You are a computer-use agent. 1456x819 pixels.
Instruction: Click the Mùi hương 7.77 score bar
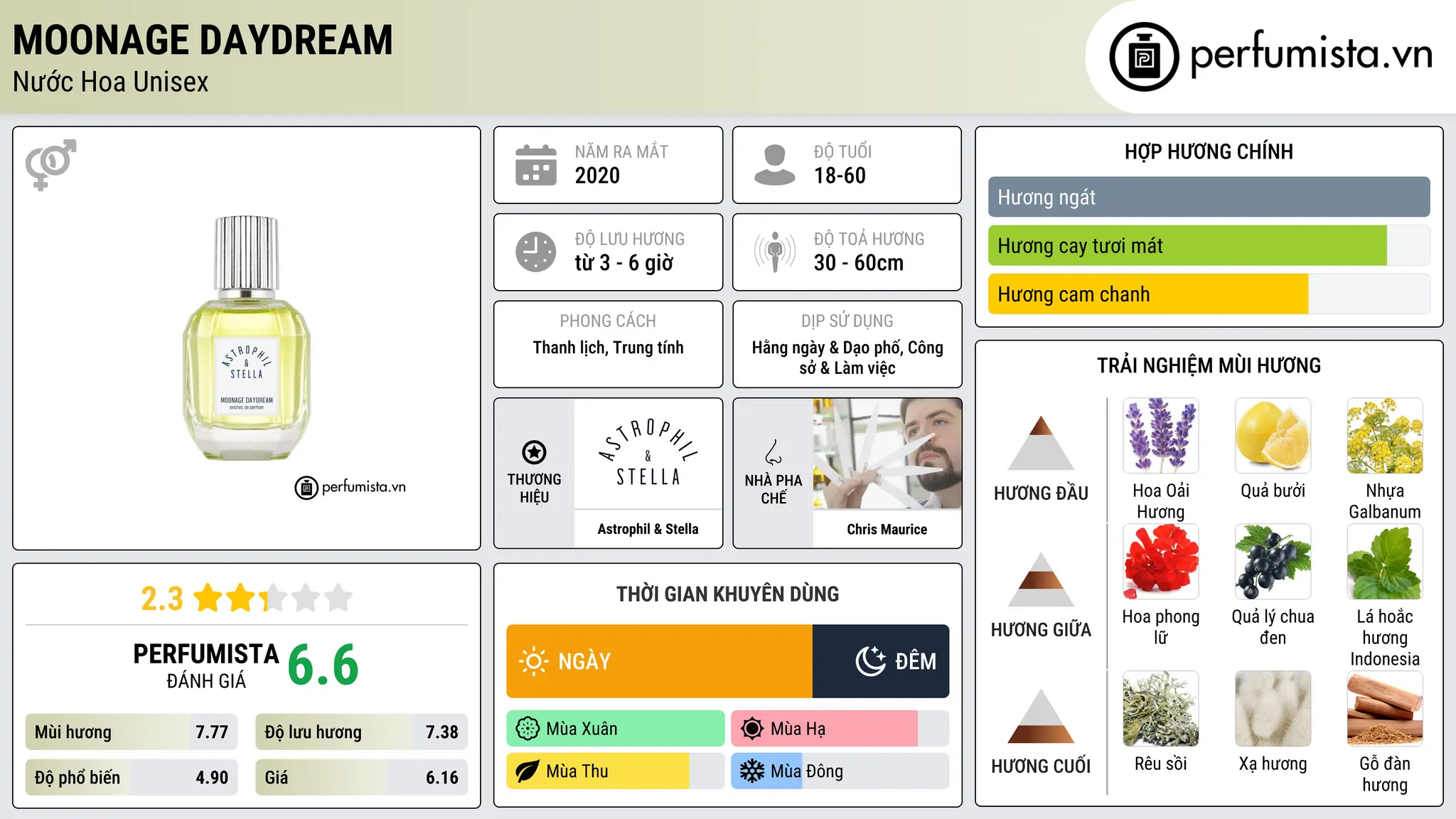tap(132, 732)
